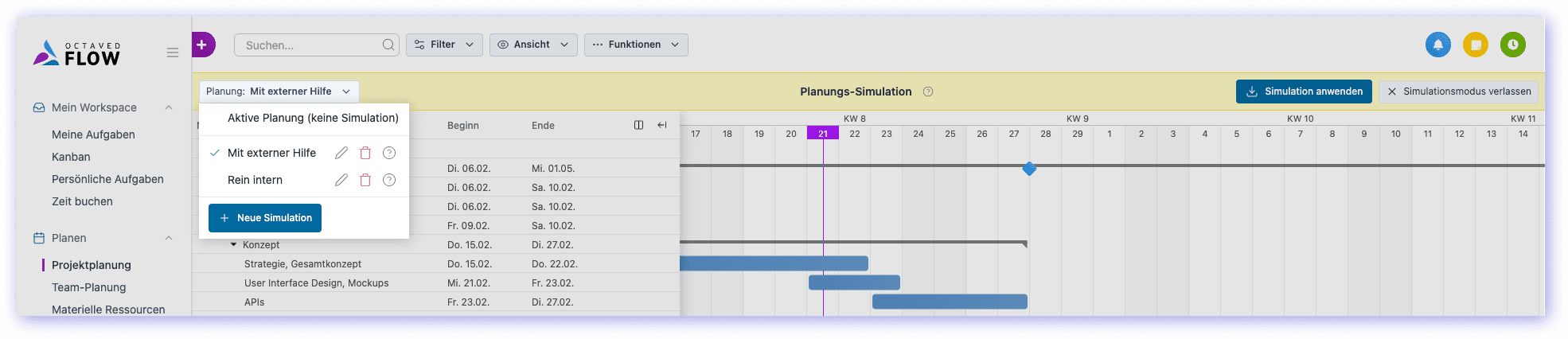Click the blue milestone diamond in timeline
This screenshot has width=1568, height=339.
tap(1029, 169)
